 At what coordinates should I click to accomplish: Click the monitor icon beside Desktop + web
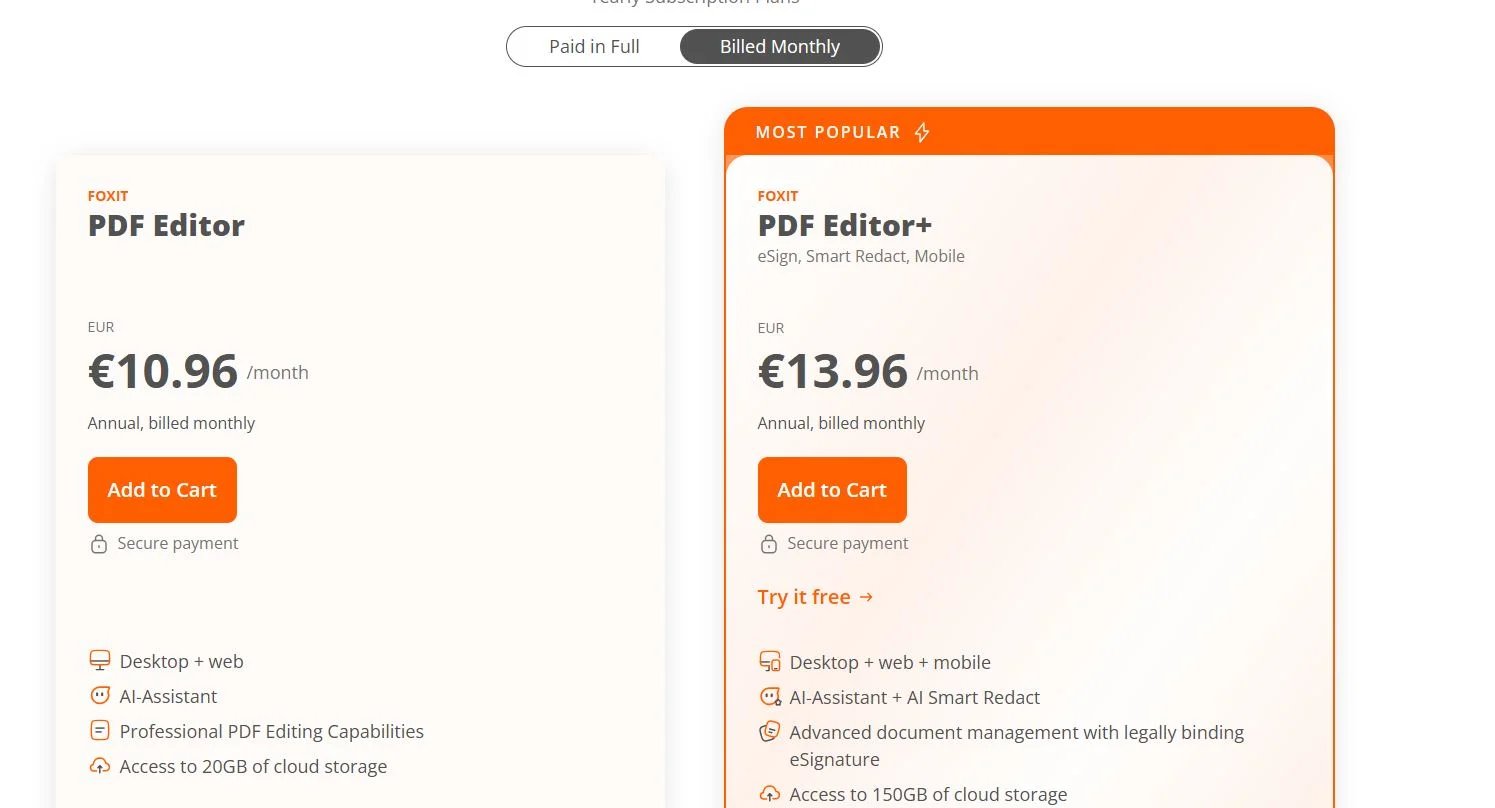[100, 661]
